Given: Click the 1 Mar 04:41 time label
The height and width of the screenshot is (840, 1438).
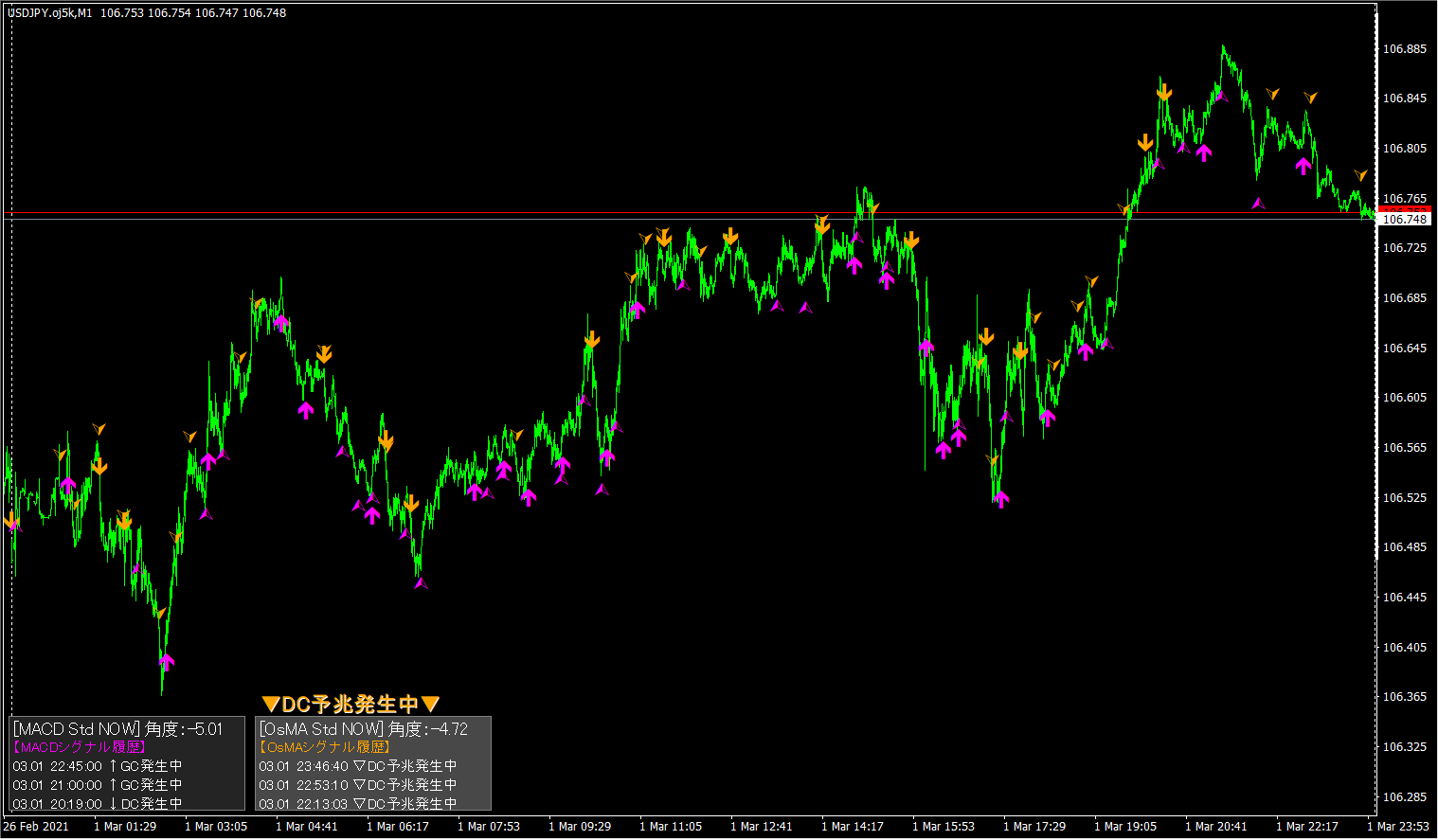Looking at the screenshot, I should click(x=307, y=827).
